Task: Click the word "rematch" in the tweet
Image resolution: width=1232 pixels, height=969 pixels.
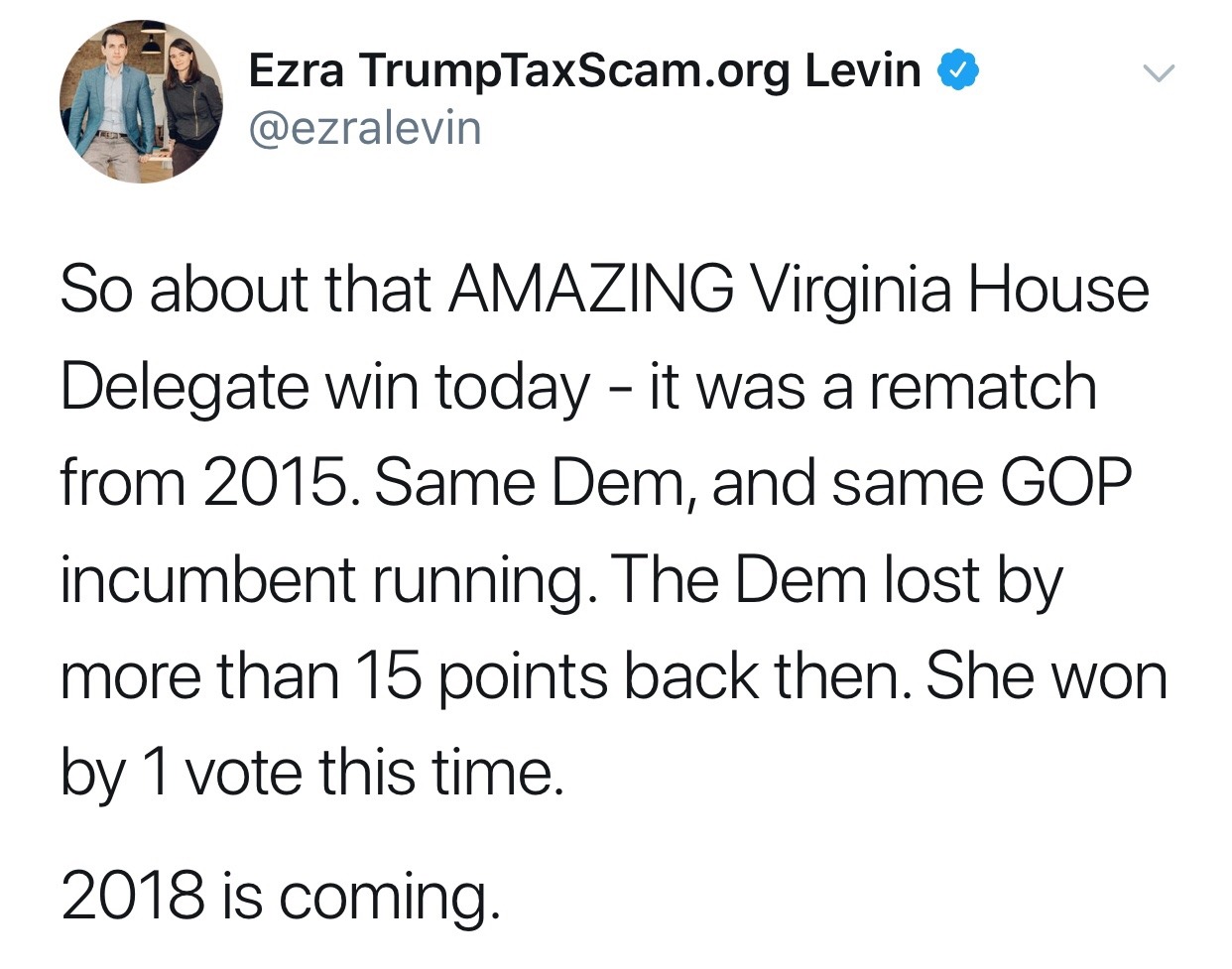Action: [983, 387]
